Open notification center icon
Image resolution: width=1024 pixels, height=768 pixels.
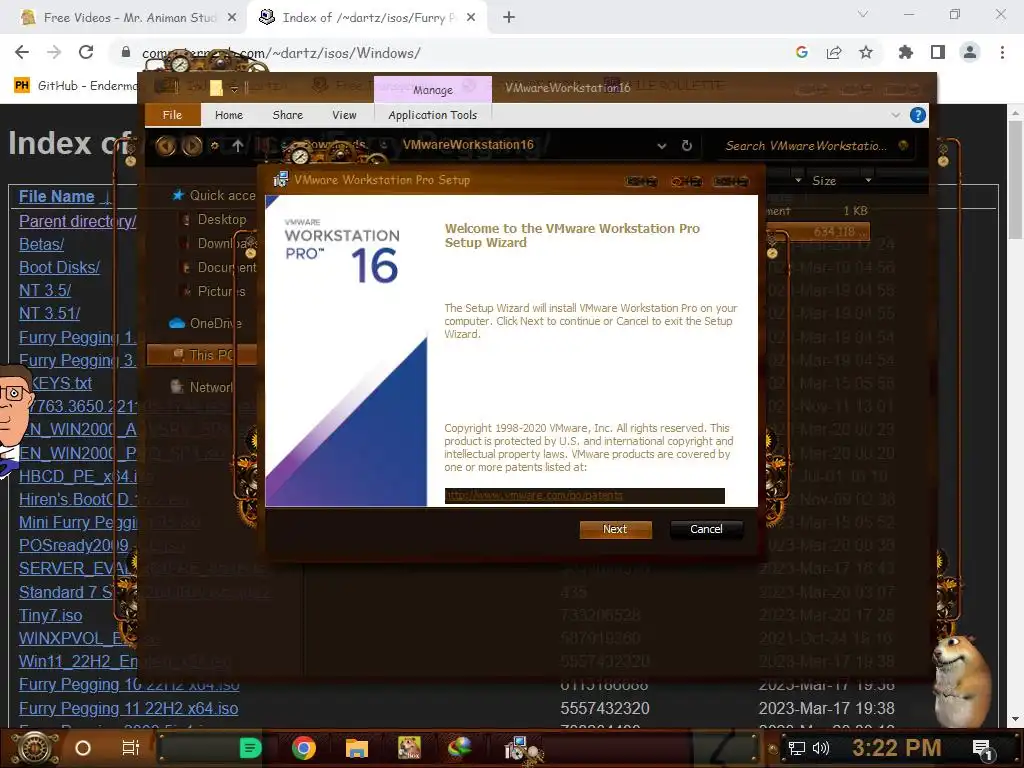tap(982, 748)
